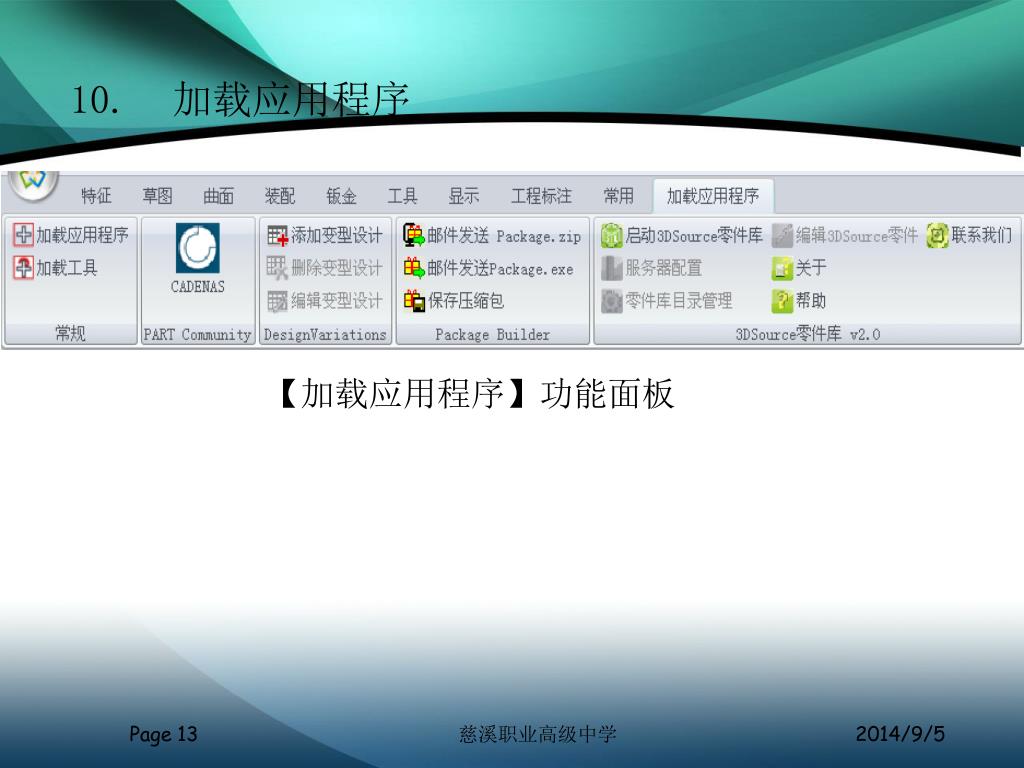The height and width of the screenshot is (768, 1024).
Task: Click the 常规 group label
Action: click(70, 334)
